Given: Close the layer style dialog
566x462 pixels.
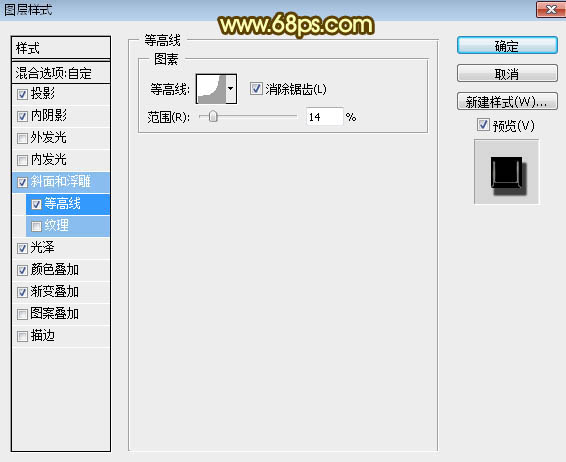Looking at the screenshot, I should [551, 9].
